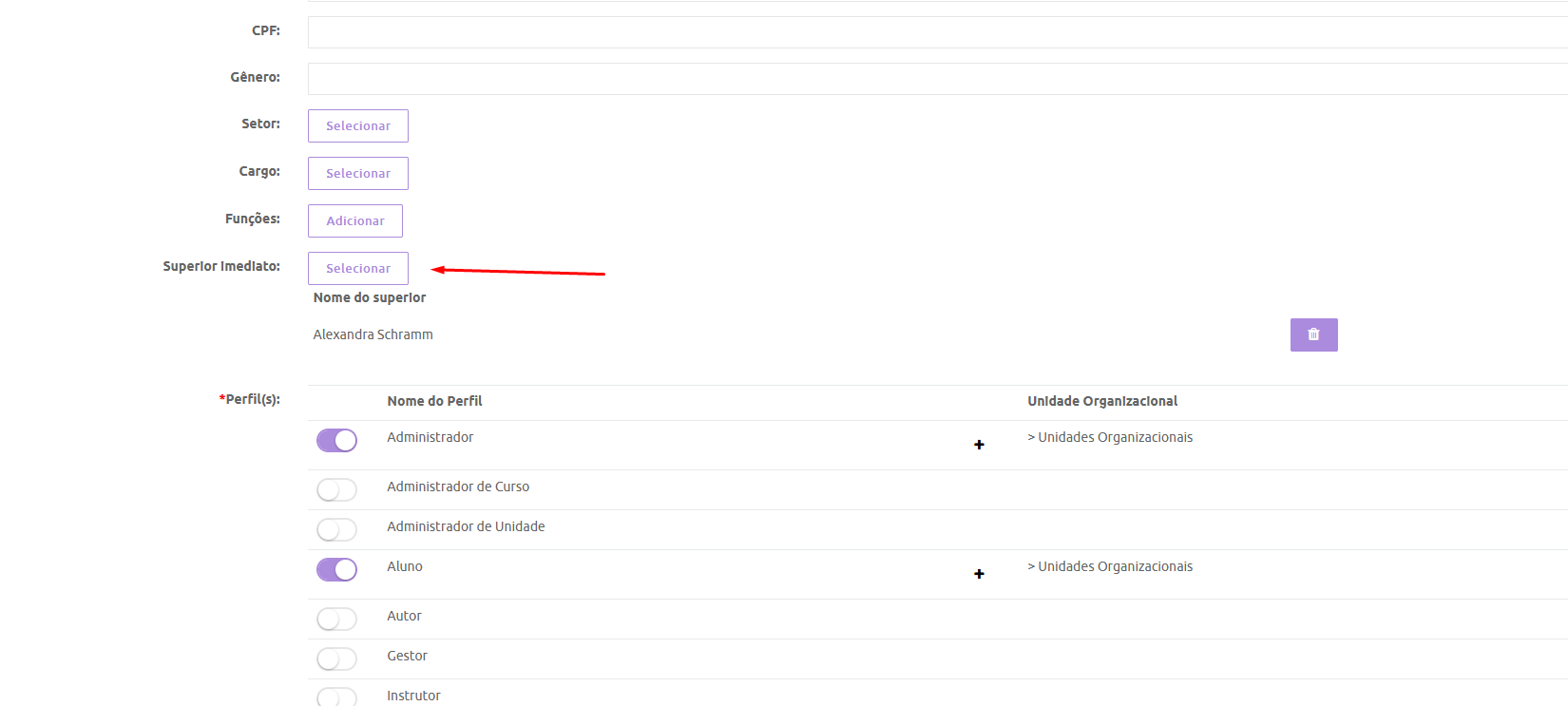1568x706 pixels.
Task: Enable the Administrador de Curso toggle
Action: tap(336, 489)
